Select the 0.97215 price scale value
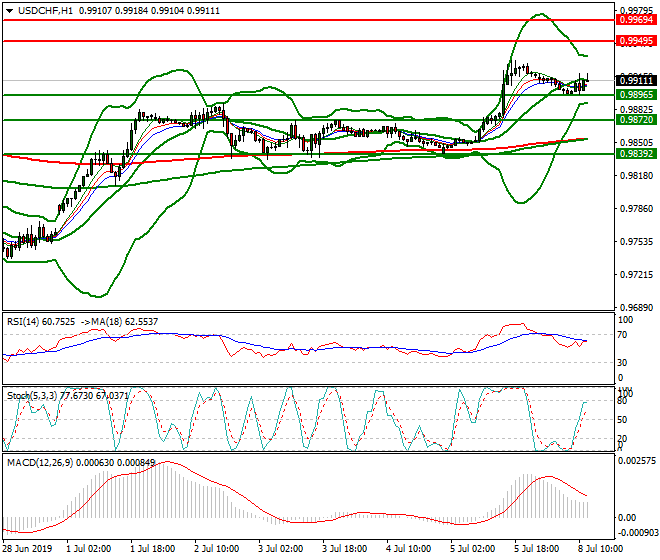Screen dimensions: 660x560 (x=637, y=275)
